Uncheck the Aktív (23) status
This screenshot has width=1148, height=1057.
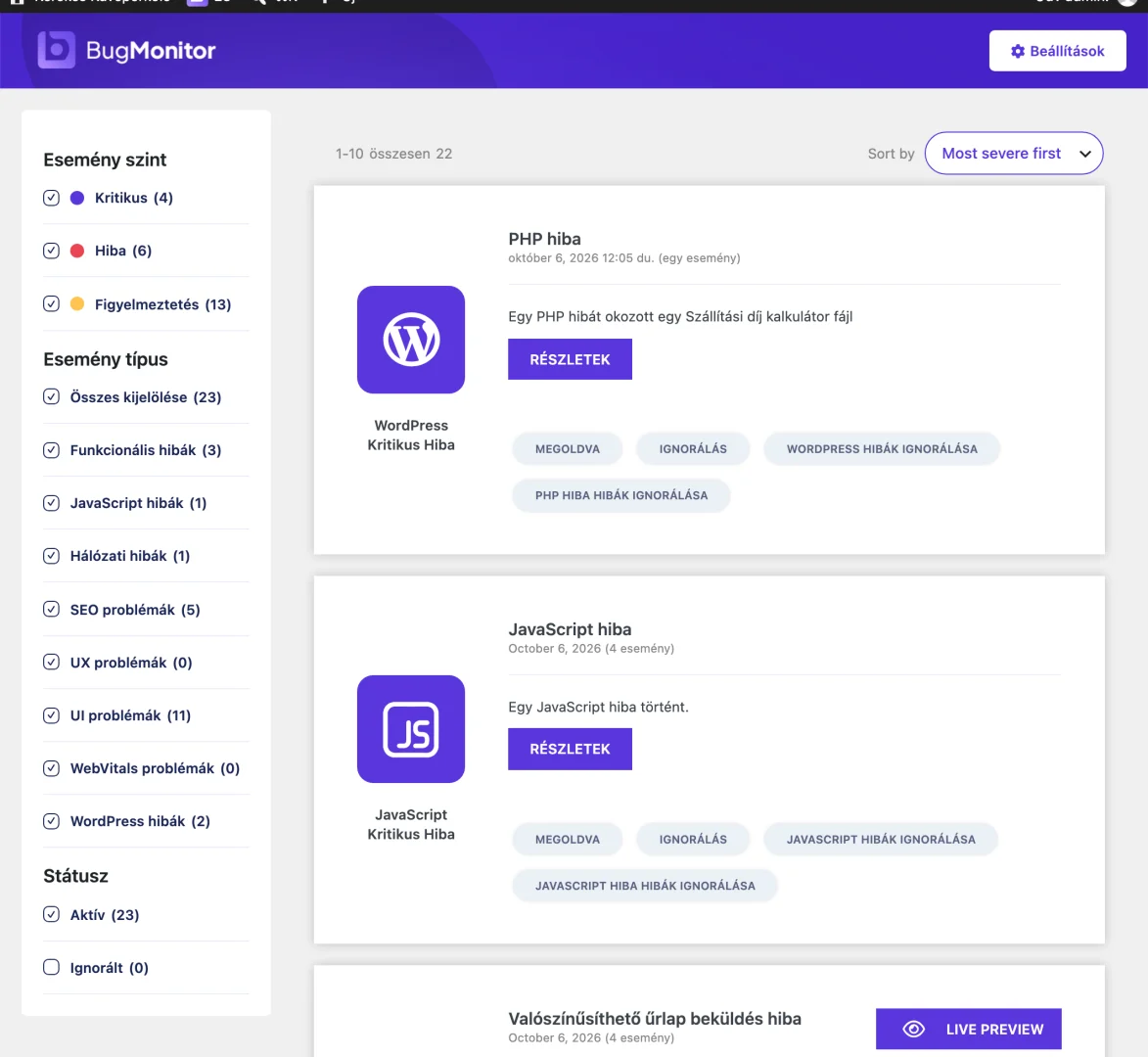(51, 914)
